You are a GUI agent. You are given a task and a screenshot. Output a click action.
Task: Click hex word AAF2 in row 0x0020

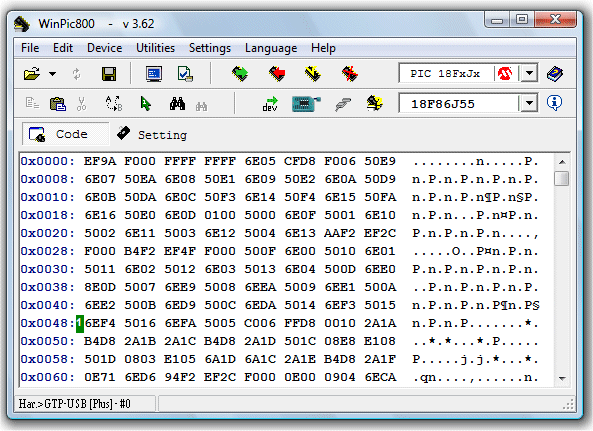point(340,233)
